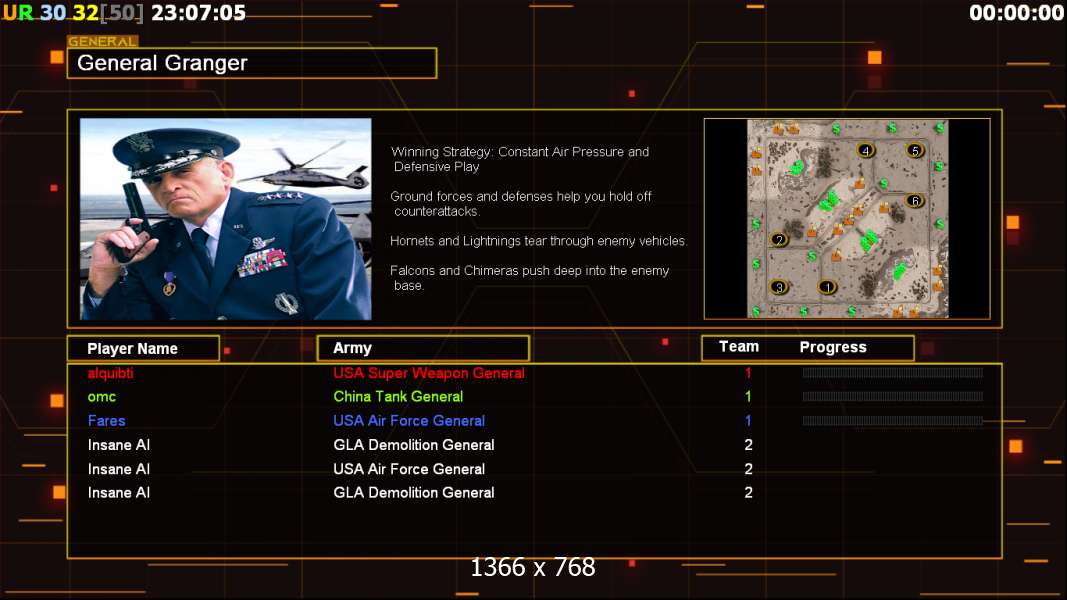This screenshot has height=600, width=1067.
Task: Click the GENERAL label above the name box
Action: [103, 41]
